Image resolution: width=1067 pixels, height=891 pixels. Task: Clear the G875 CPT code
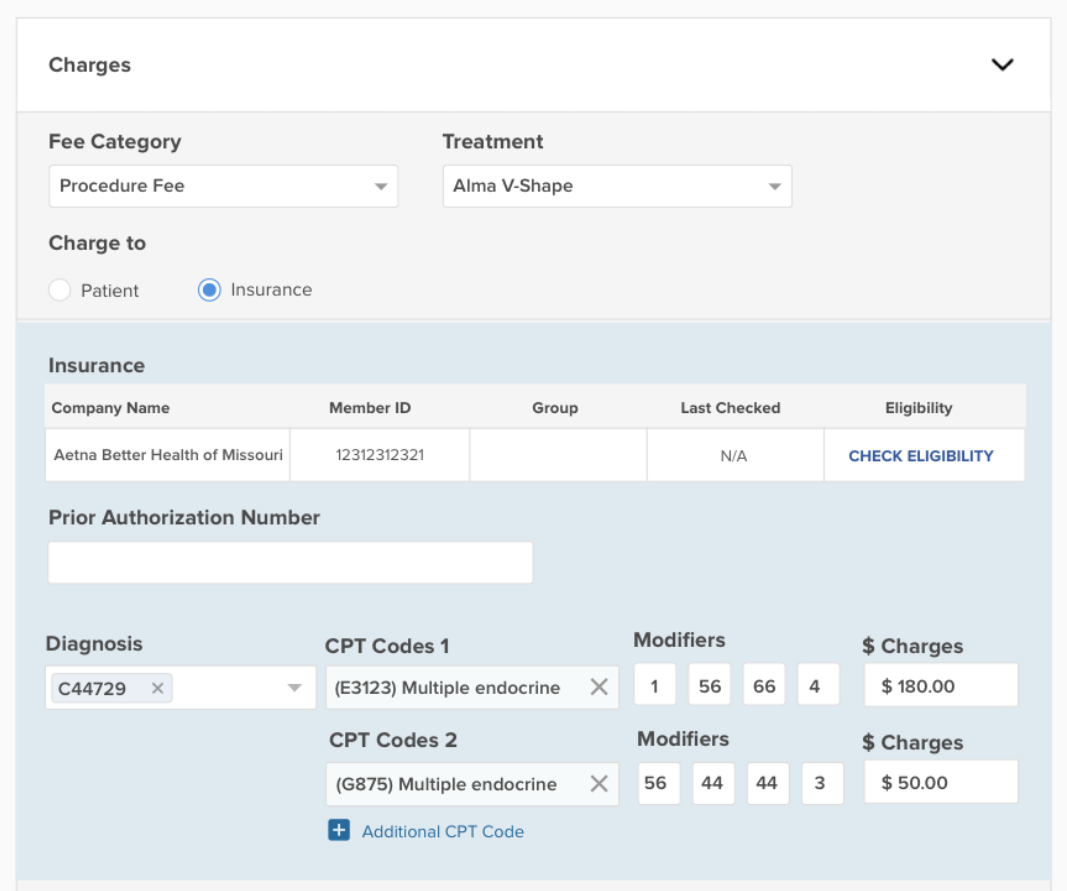[599, 783]
